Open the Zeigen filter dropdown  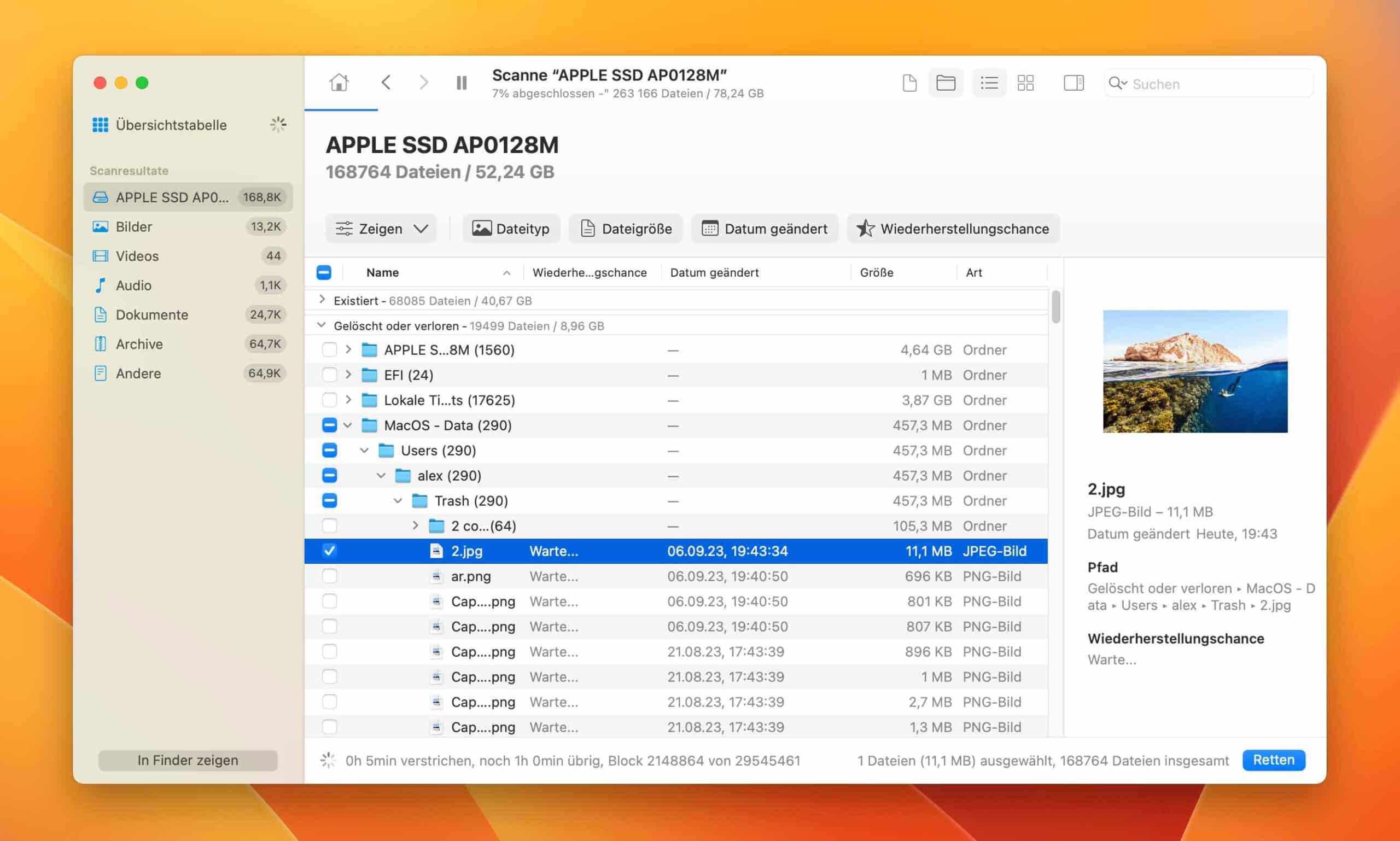coord(381,229)
